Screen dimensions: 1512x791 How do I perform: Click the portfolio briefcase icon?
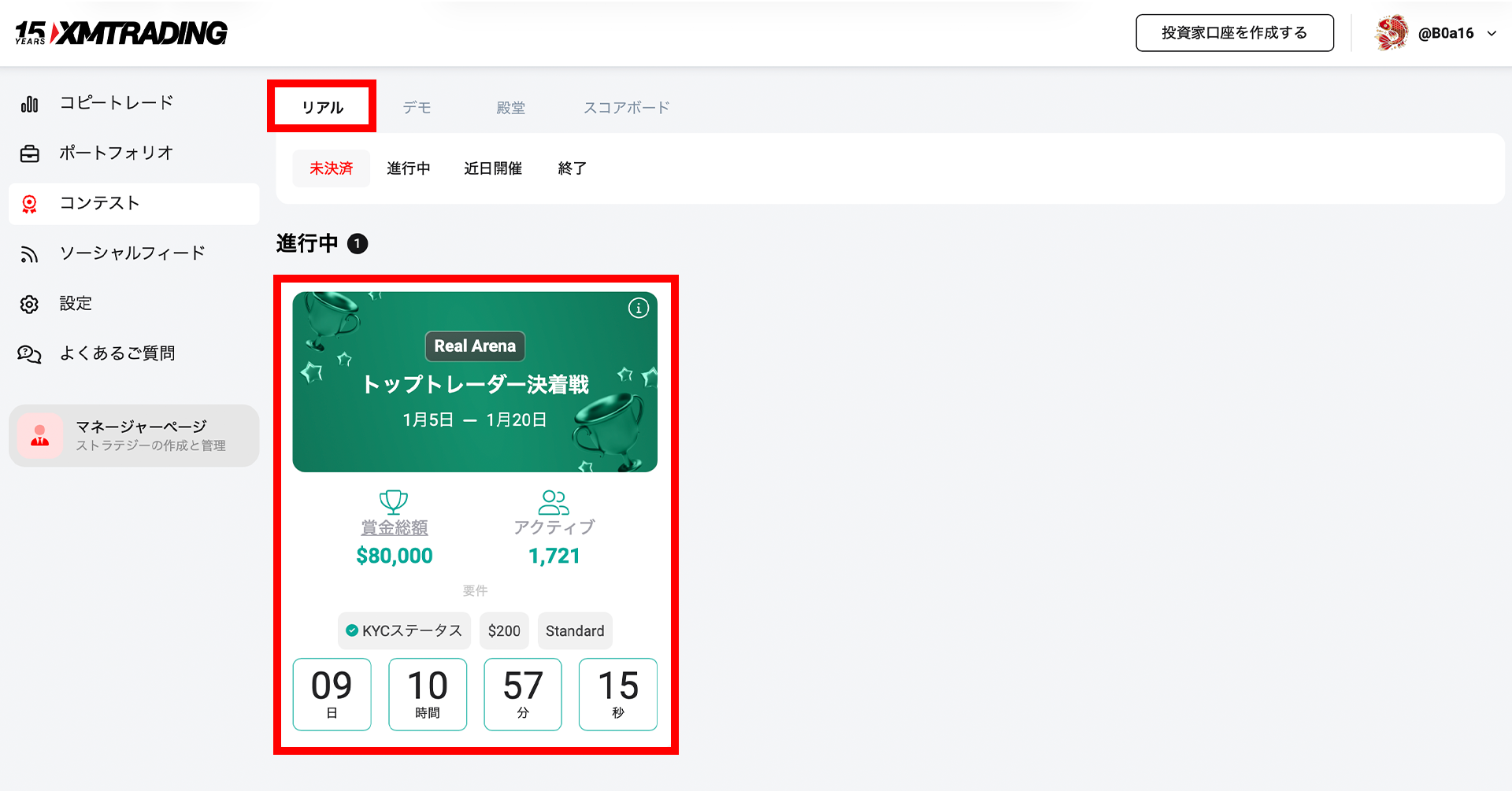(x=29, y=153)
